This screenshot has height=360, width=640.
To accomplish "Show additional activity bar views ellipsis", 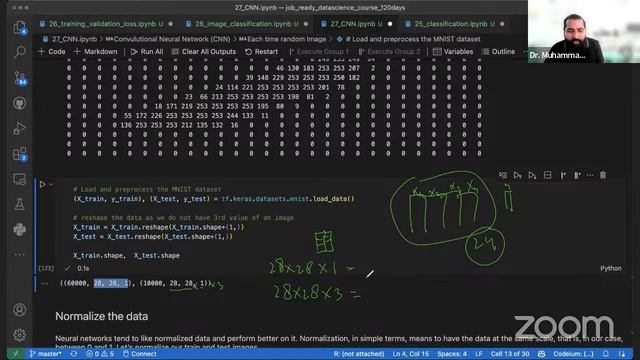I will tap(19, 254).
